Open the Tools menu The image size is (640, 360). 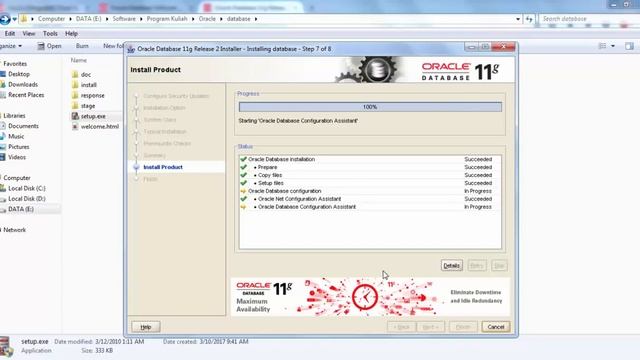coord(50,33)
